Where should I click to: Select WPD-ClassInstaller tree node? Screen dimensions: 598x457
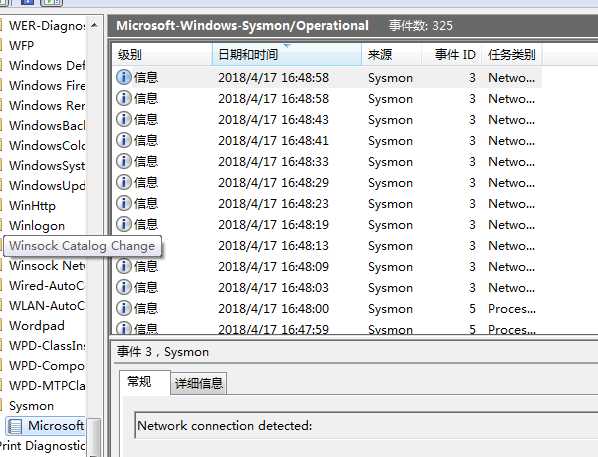coord(47,346)
